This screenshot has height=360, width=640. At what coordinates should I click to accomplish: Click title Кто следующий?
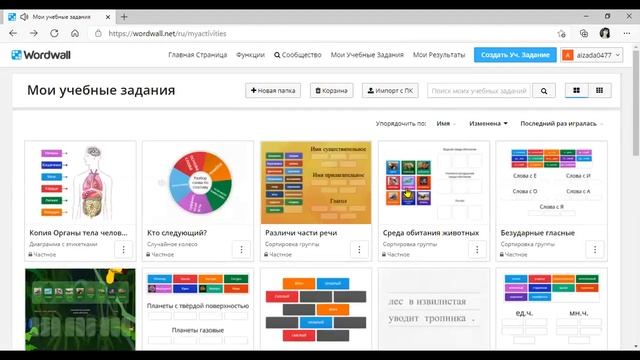[177, 233]
